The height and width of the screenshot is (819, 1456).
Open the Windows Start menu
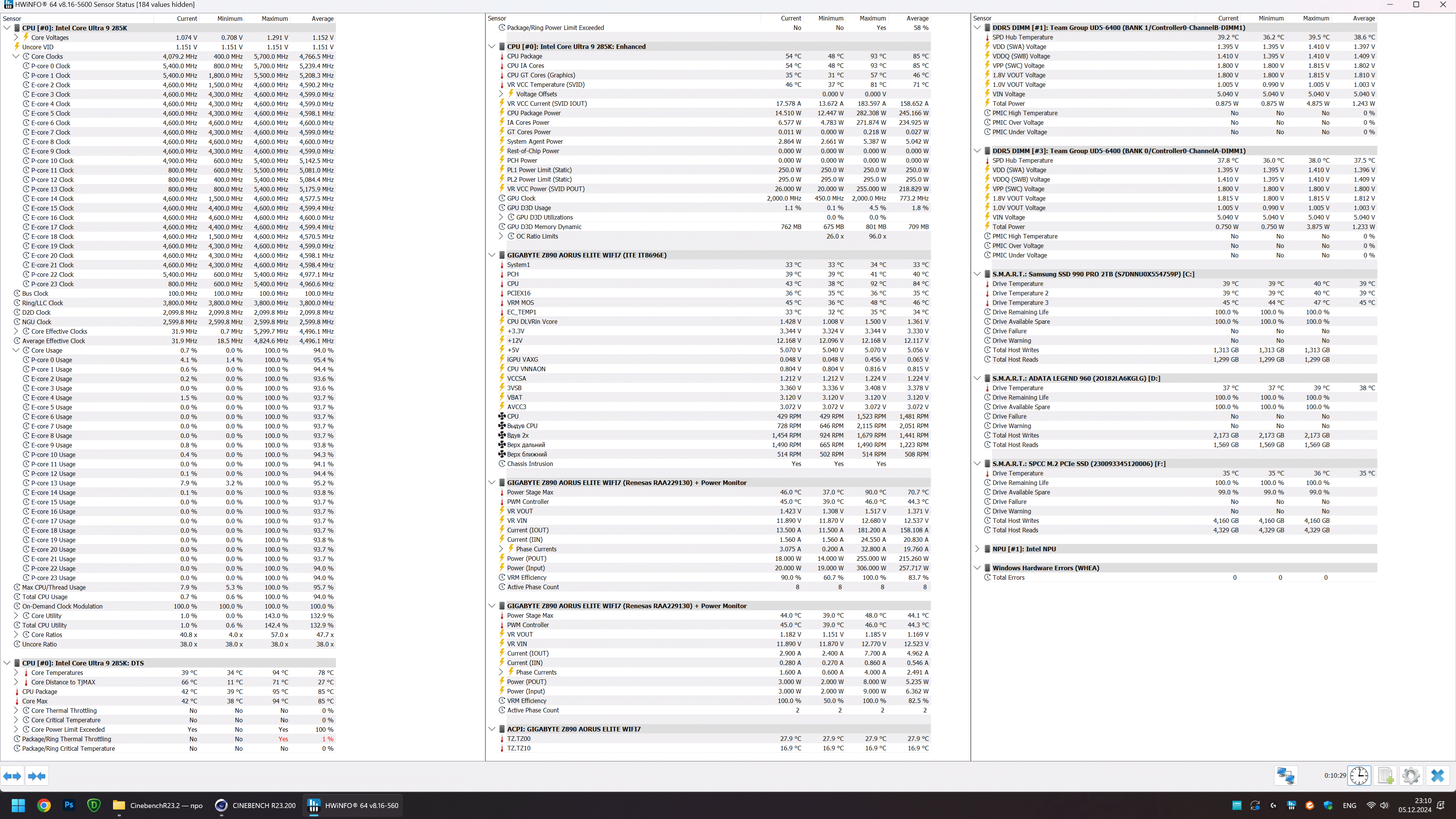tap(18, 805)
